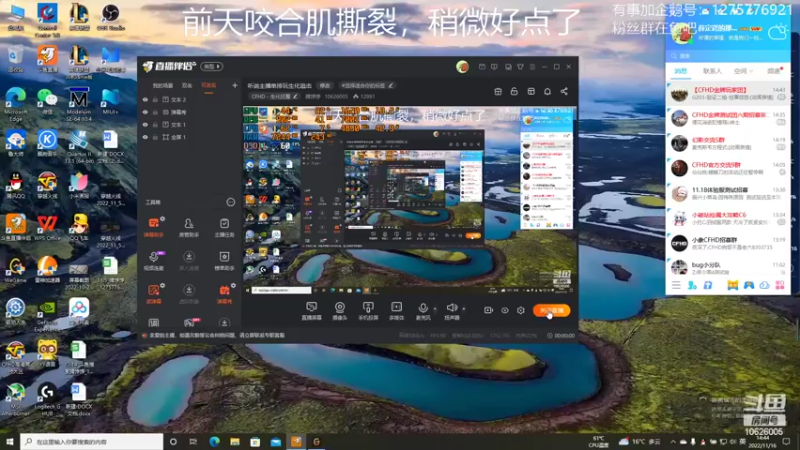Image resolution: width=800 pixels, height=450 pixels.
Task: Open CFHD官方交流9群 chat in QQ
Action: coord(728,168)
